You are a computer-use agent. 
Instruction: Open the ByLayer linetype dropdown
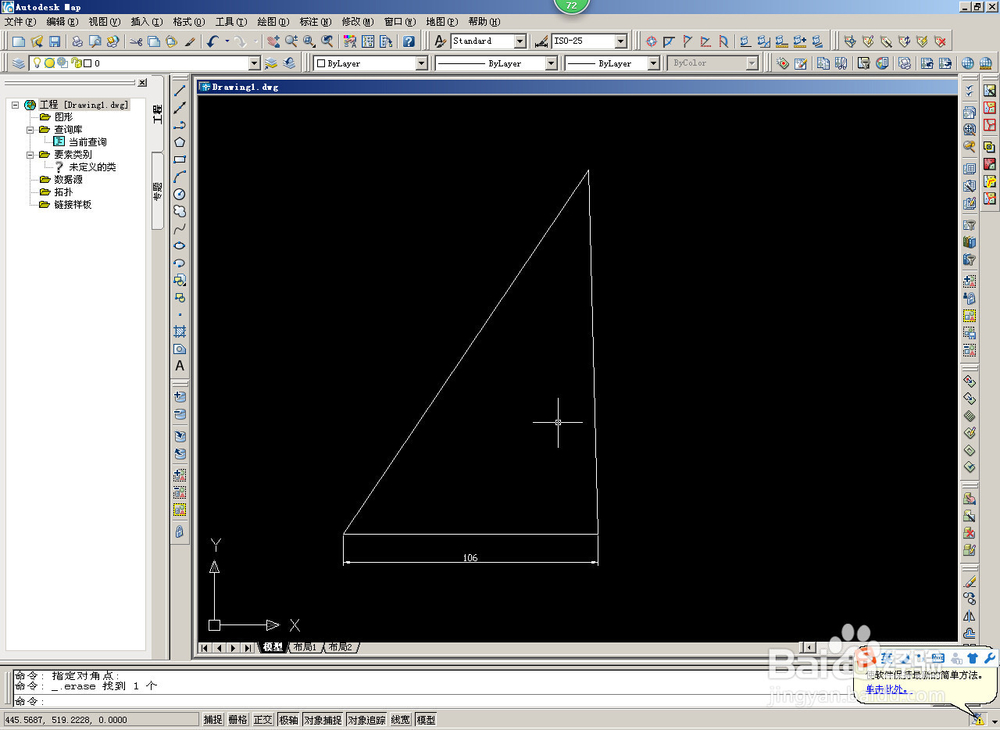[552, 63]
